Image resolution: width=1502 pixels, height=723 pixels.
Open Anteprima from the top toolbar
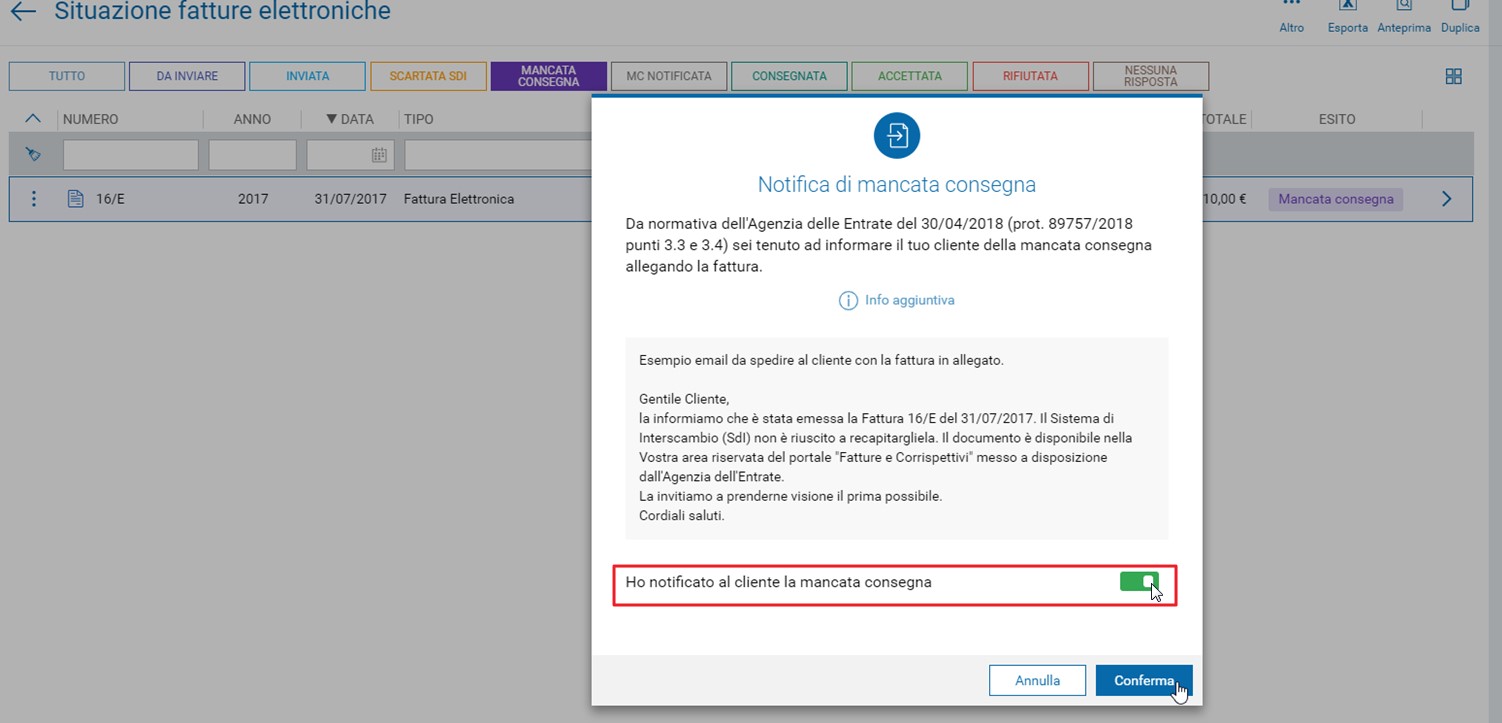(1404, 17)
